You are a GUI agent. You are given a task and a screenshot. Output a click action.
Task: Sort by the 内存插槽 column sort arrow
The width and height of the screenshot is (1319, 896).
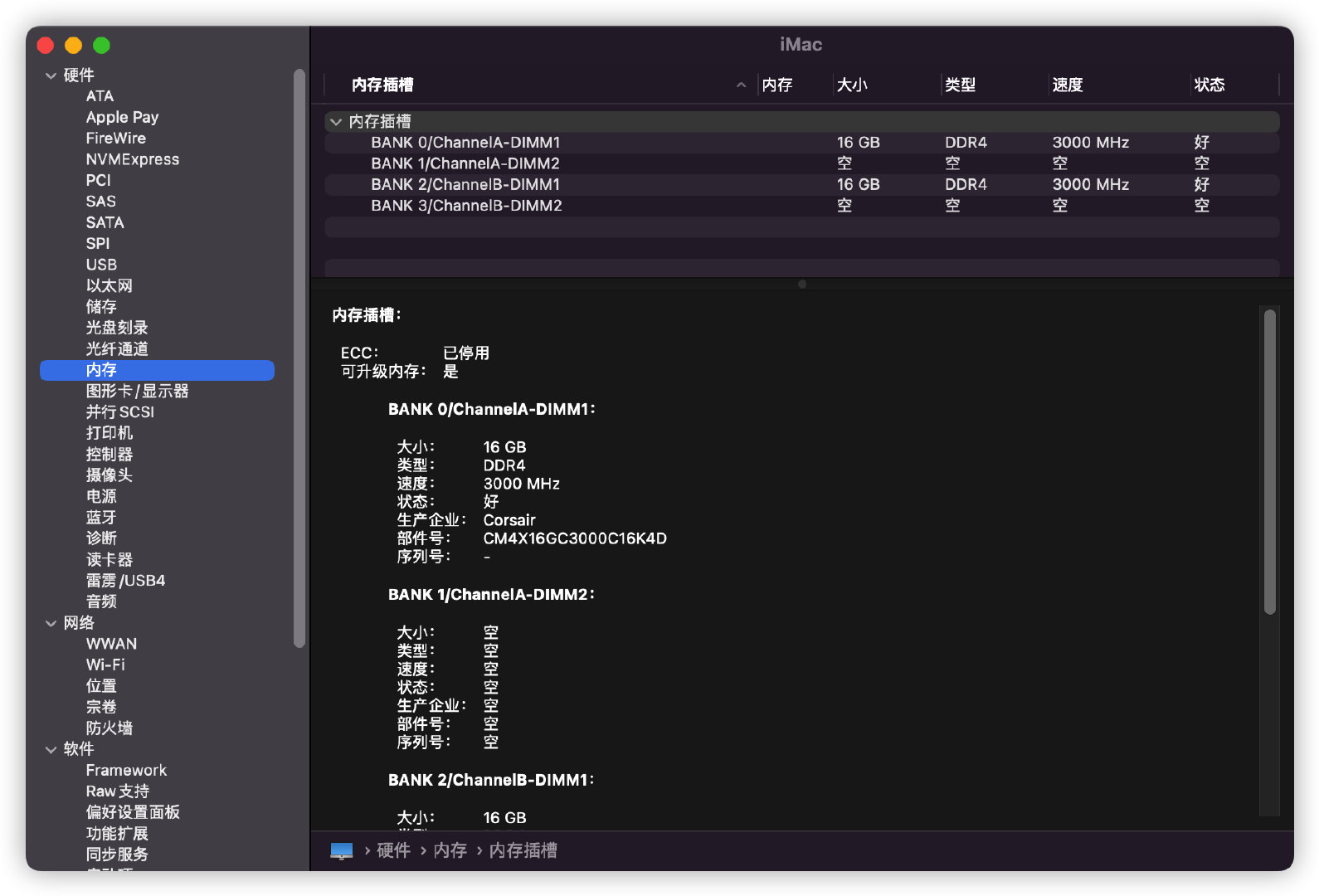tap(741, 85)
